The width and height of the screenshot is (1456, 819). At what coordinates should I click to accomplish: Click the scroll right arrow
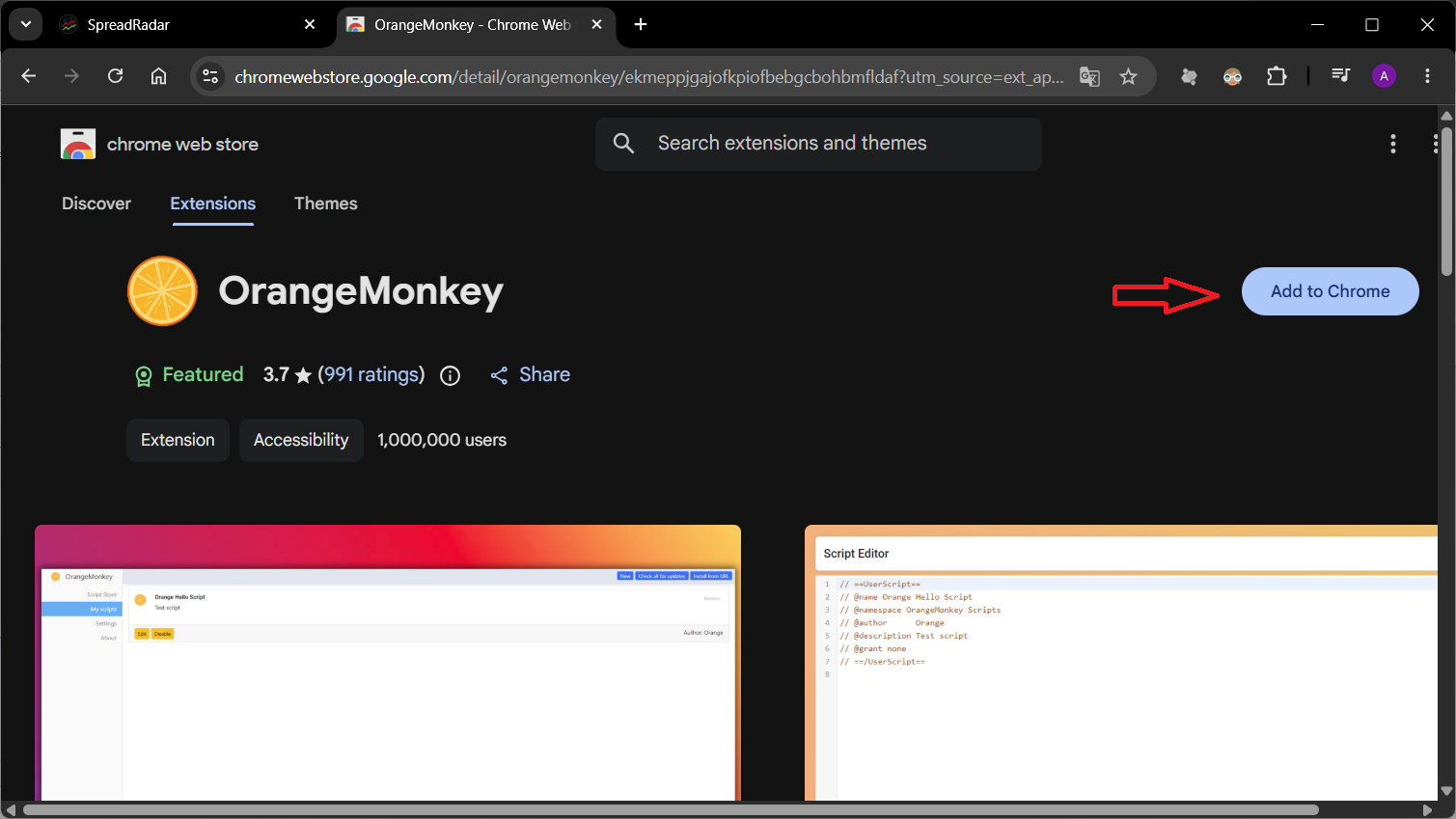point(1428,810)
